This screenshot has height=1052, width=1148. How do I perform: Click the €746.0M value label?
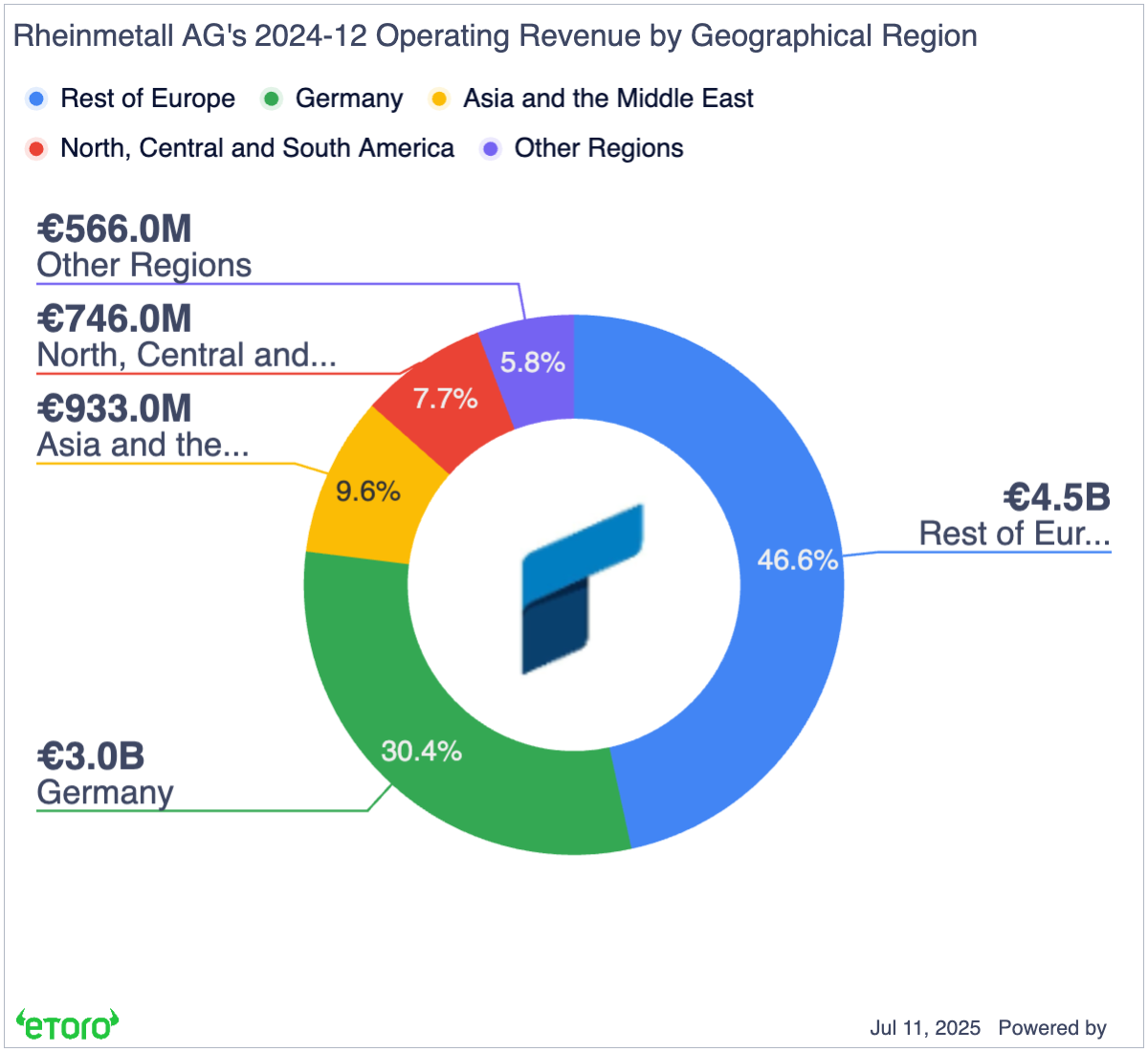point(115,318)
